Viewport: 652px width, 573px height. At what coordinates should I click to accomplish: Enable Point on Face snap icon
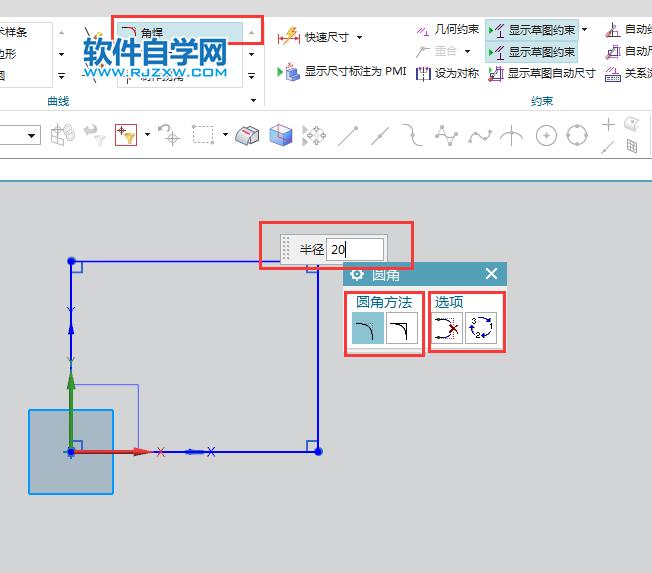(632, 123)
